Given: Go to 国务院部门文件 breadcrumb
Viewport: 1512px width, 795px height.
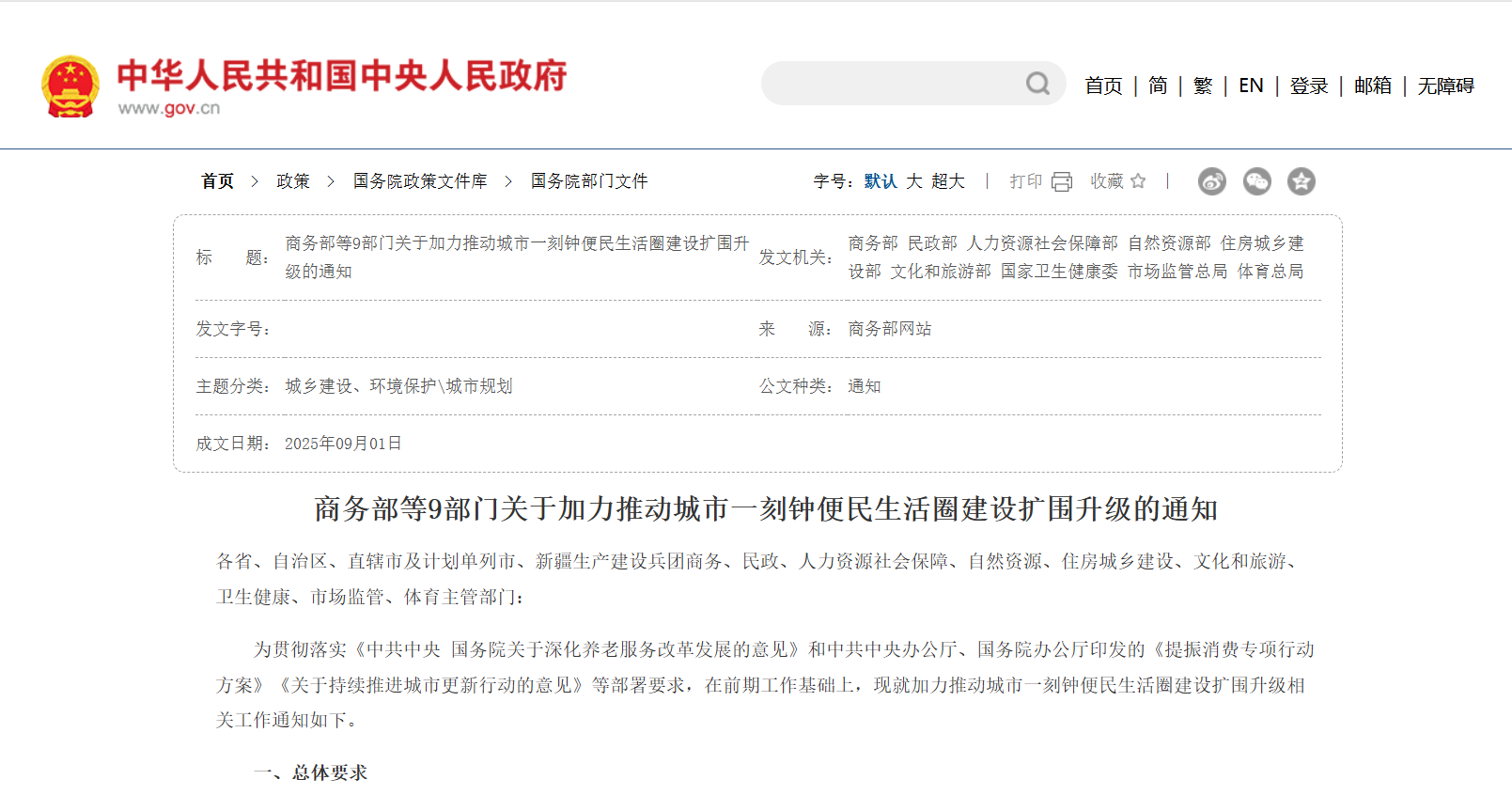Looking at the screenshot, I should tap(589, 181).
